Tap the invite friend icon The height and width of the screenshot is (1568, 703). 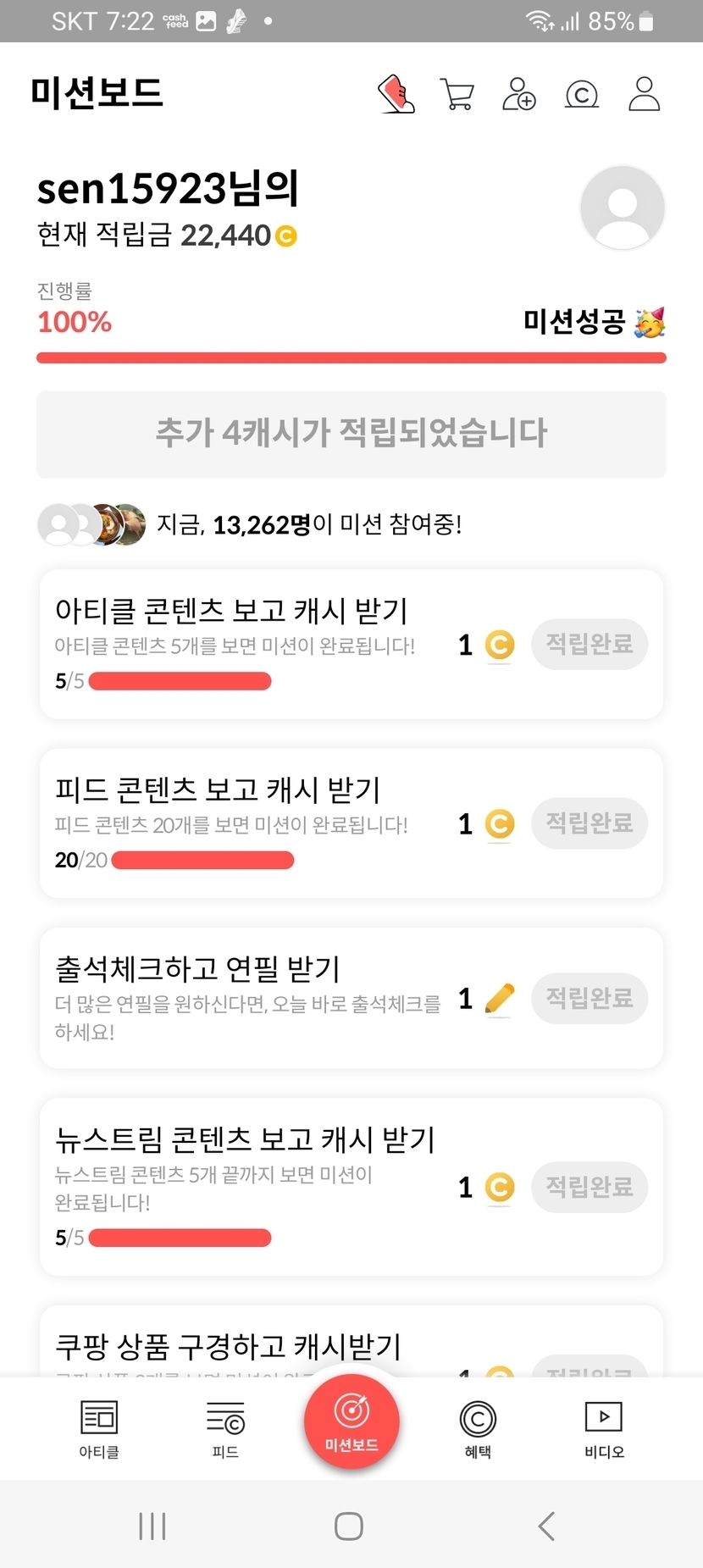coord(519,94)
